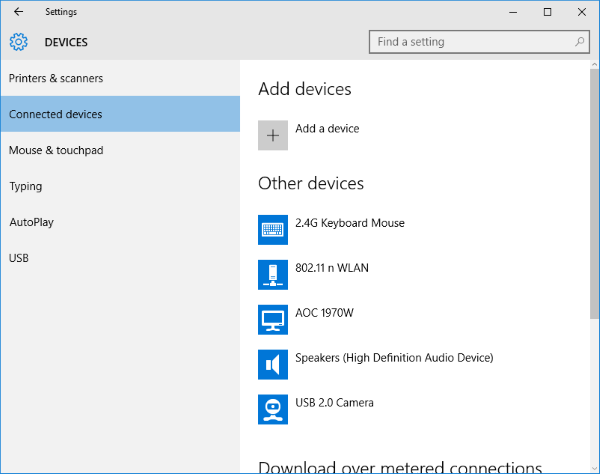Open the USB settings section
The image size is (600, 474).
19,258
